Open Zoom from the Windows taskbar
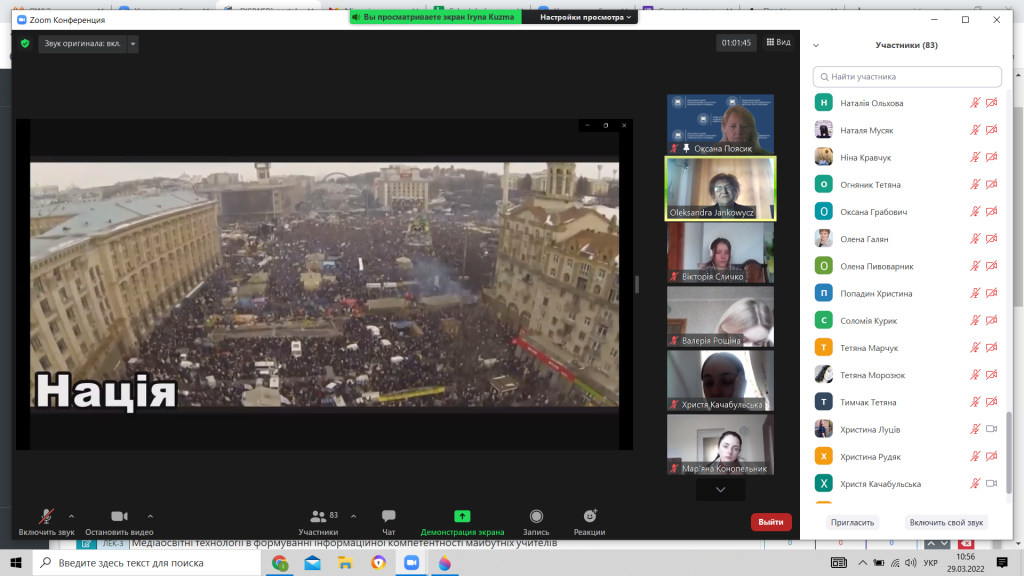The width and height of the screenshot is (1024, 576). [411, 564]
